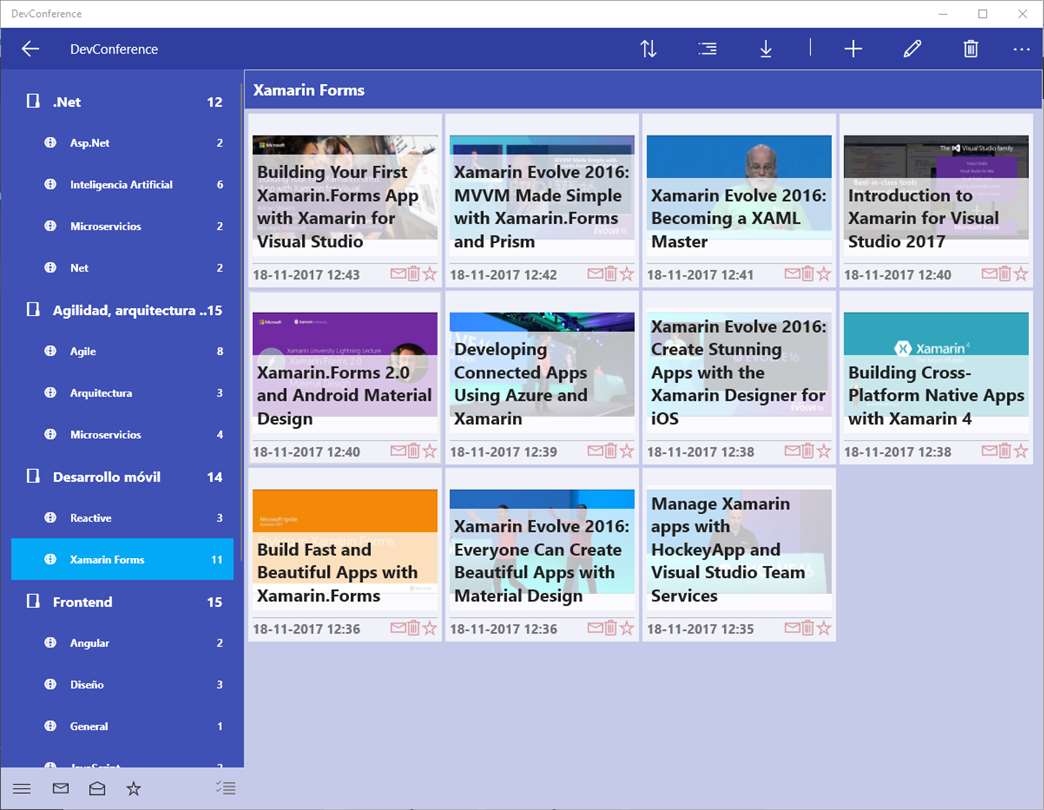1044x810 pixels.
Task: Click the toolbar trash delete icon
Action: pos(971,49)
